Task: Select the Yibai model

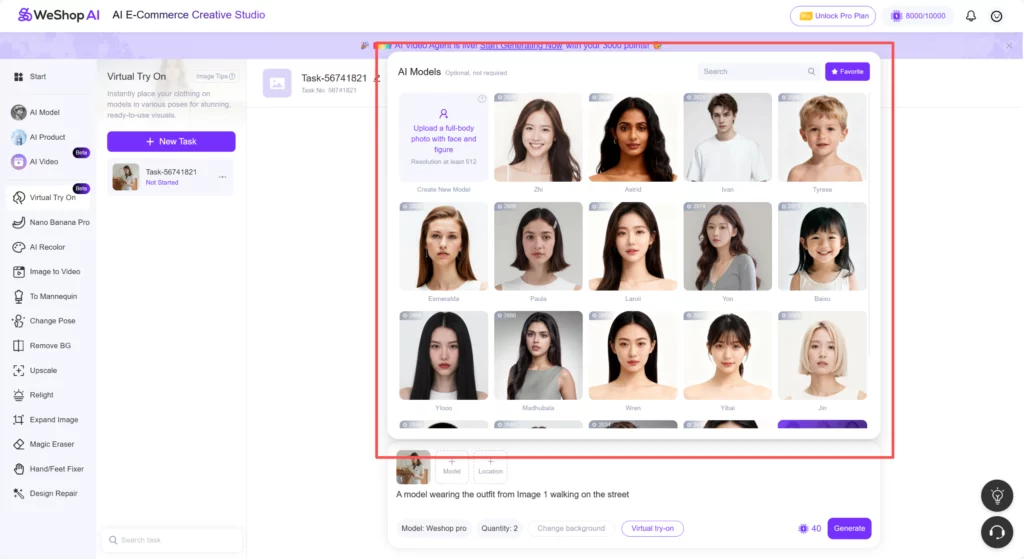Action: (728, 355)
